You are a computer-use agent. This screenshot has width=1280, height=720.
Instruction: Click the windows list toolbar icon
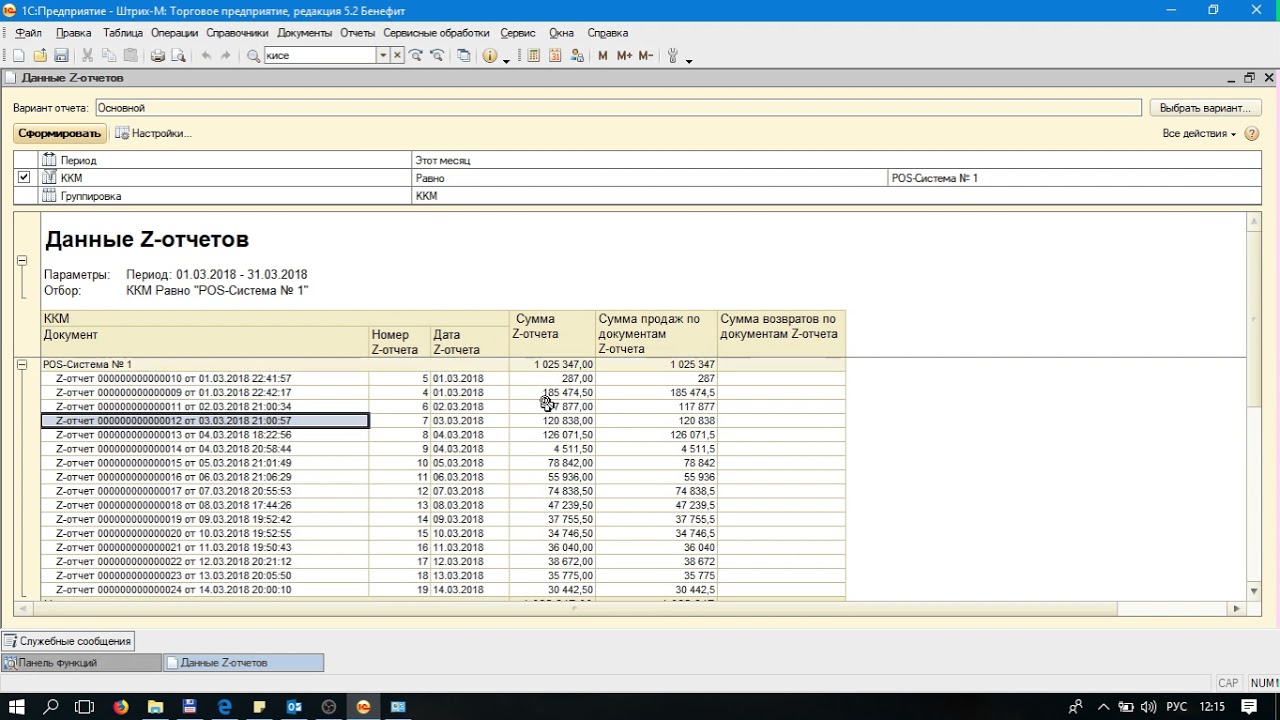pyautogui.click(x=464, y=56)
